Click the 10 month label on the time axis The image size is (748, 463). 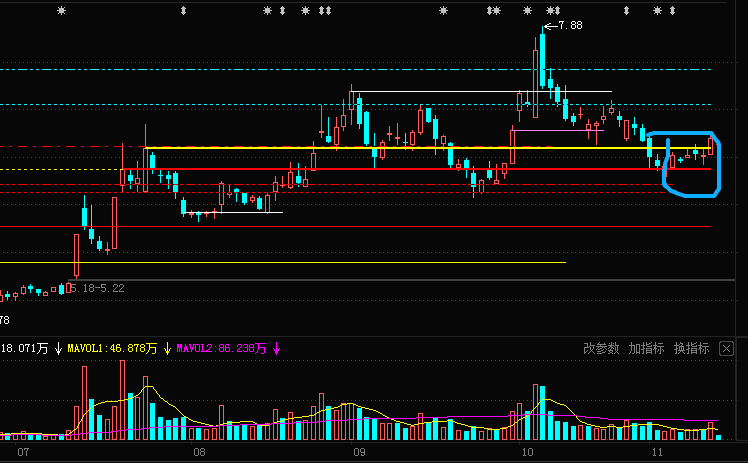(x=527, y=452)
